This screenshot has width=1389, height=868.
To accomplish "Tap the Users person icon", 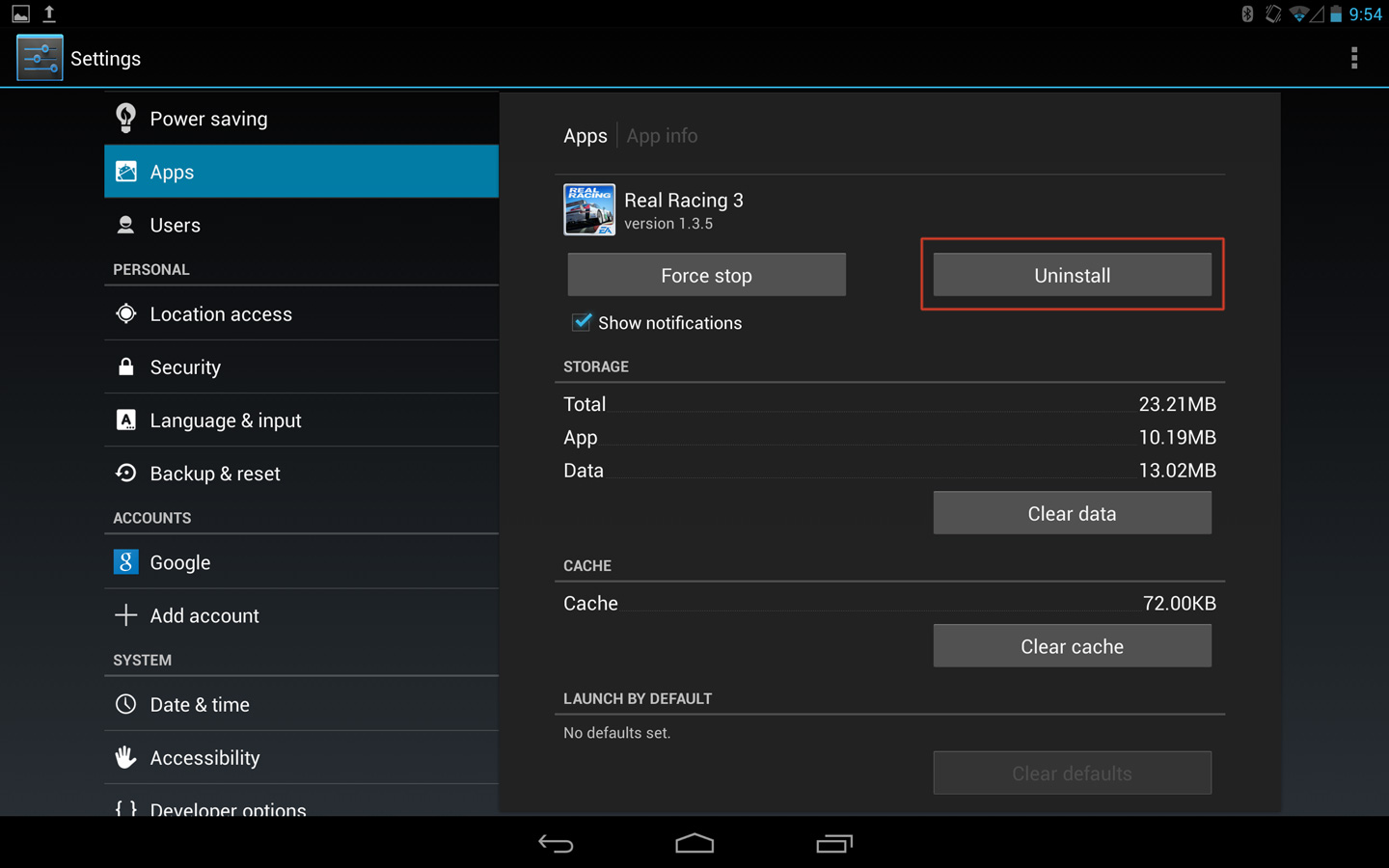I will pyautogui.click(x=125, y=225).
